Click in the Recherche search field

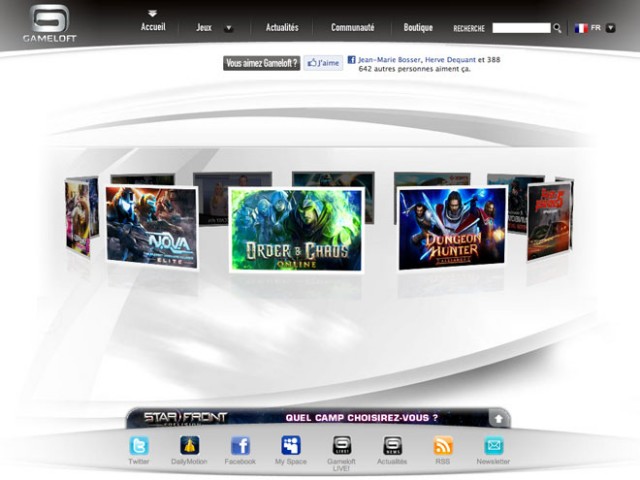[x=521, y=28]
